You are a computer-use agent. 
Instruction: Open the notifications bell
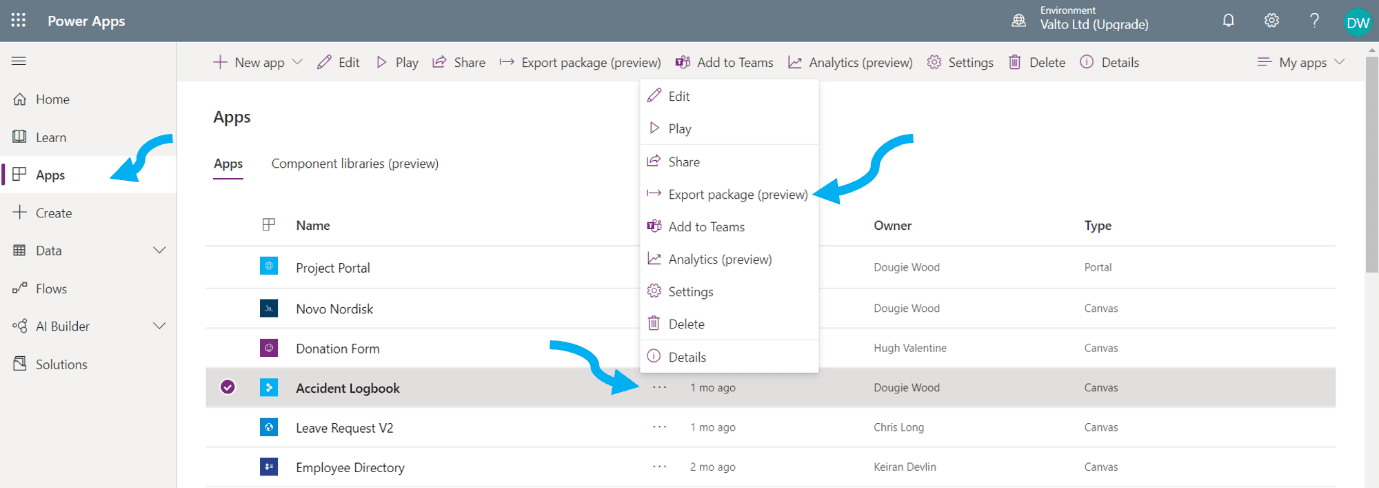point(1229,20)
